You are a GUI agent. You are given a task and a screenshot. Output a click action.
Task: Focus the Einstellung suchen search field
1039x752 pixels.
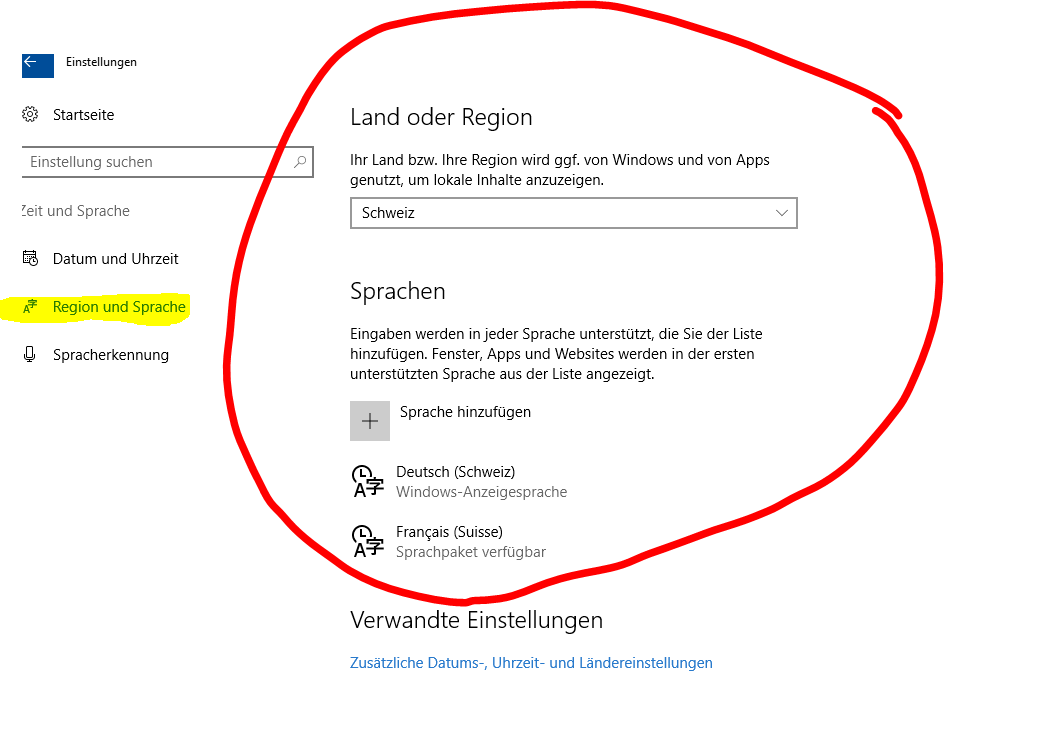tap(168, 162)
